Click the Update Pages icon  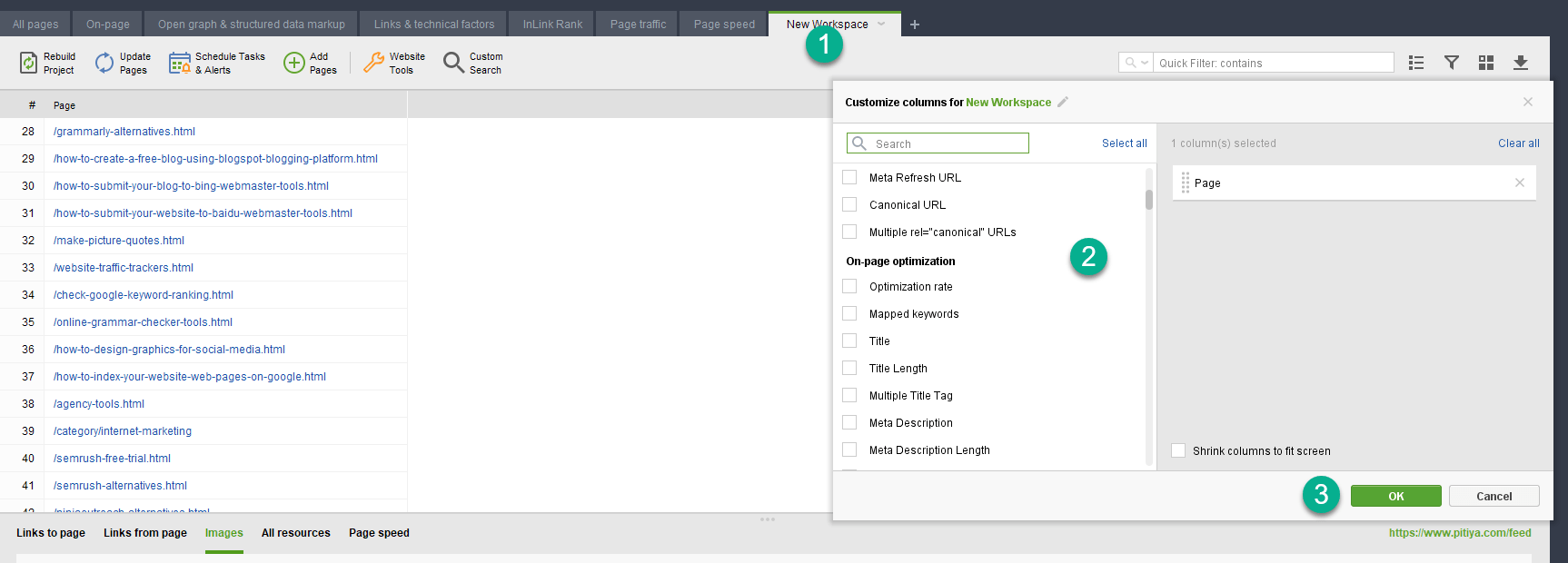[x=104, y=63]
